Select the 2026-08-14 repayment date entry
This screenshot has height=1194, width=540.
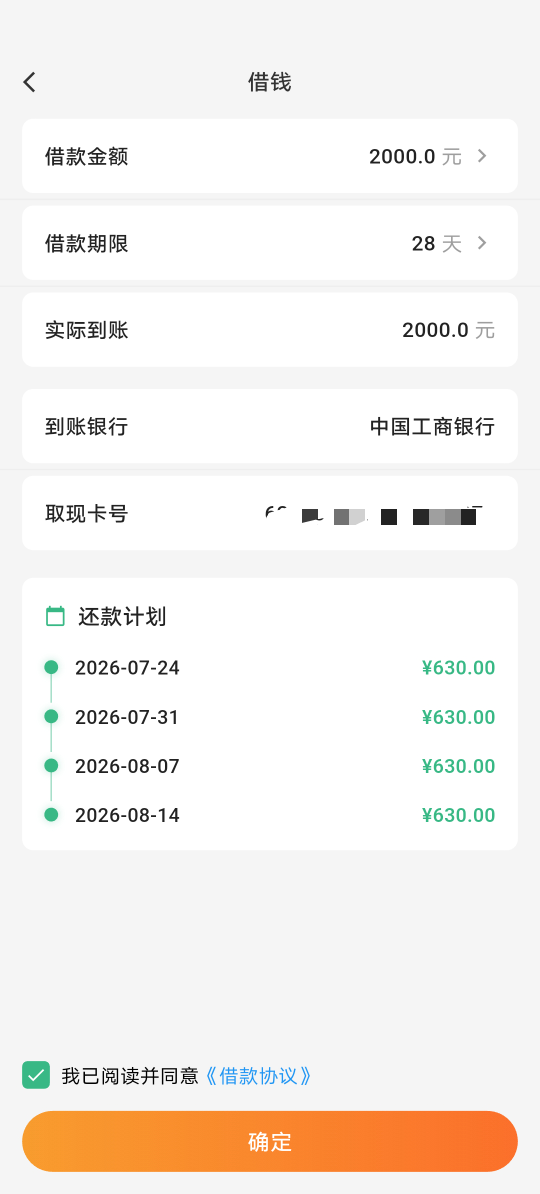[127, 816]
